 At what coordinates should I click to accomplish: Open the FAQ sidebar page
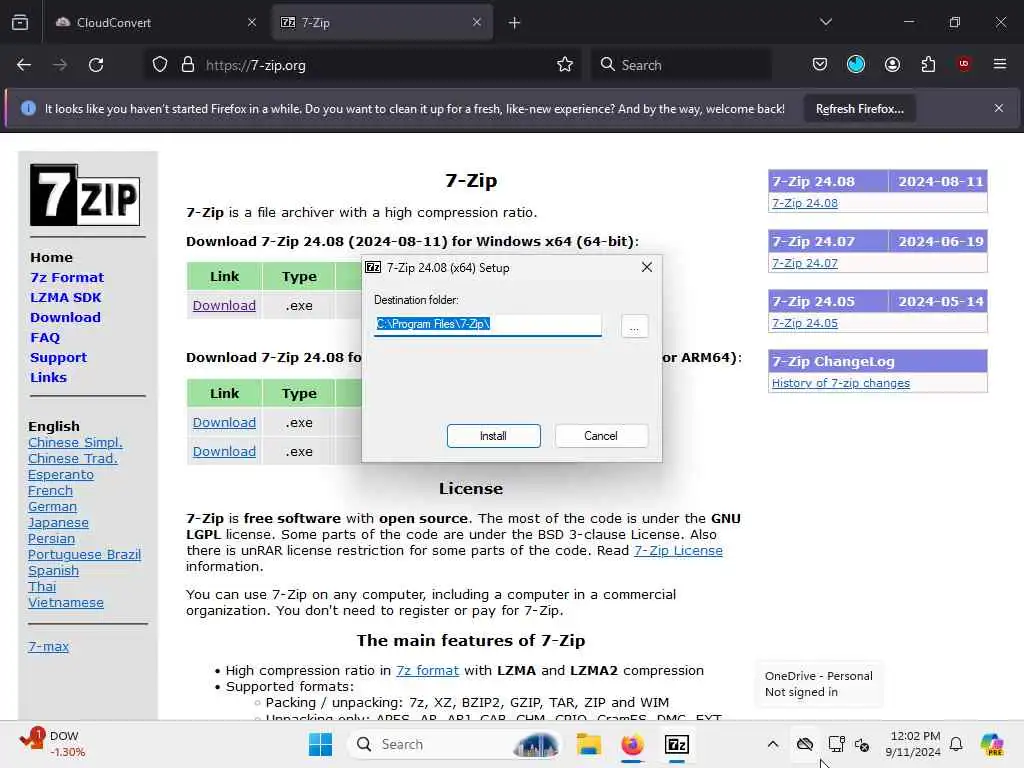(x=45, y=338)
